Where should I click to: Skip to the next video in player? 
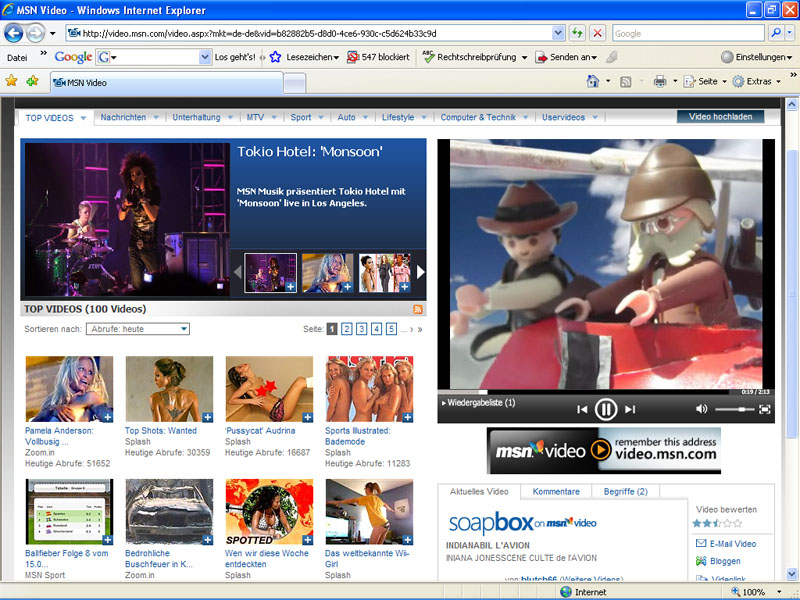click(x=630, y=409)
